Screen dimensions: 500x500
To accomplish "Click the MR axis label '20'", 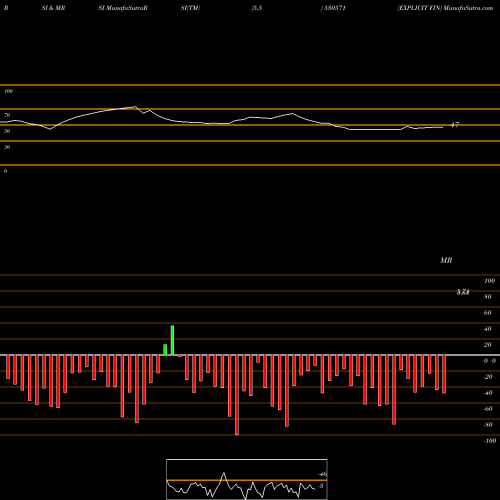I will pos(488,345).
